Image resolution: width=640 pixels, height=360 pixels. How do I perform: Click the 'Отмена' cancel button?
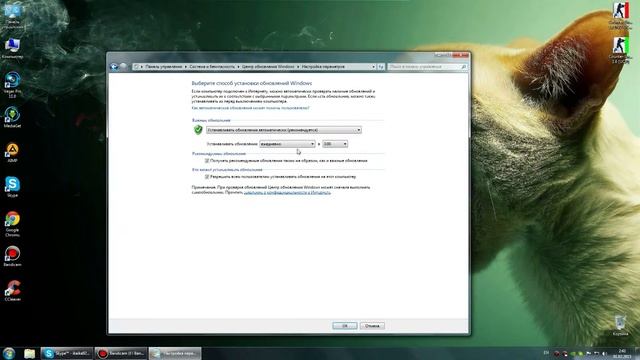372,326
